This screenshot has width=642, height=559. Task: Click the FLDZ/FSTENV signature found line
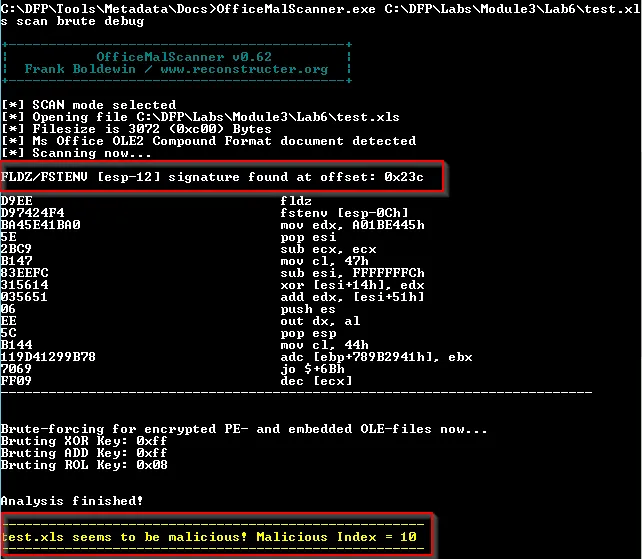coord(213,177)
